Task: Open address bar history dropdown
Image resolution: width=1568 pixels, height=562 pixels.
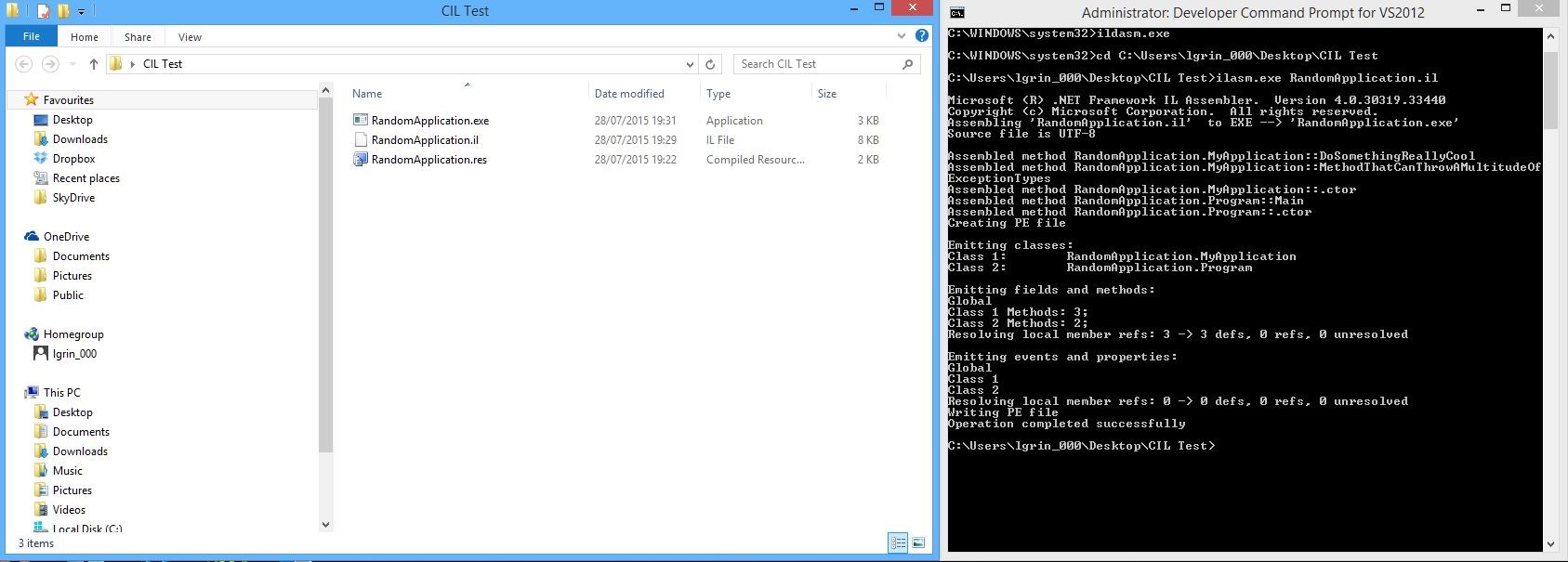Action: pyautogui.click(x=689, y=64)
